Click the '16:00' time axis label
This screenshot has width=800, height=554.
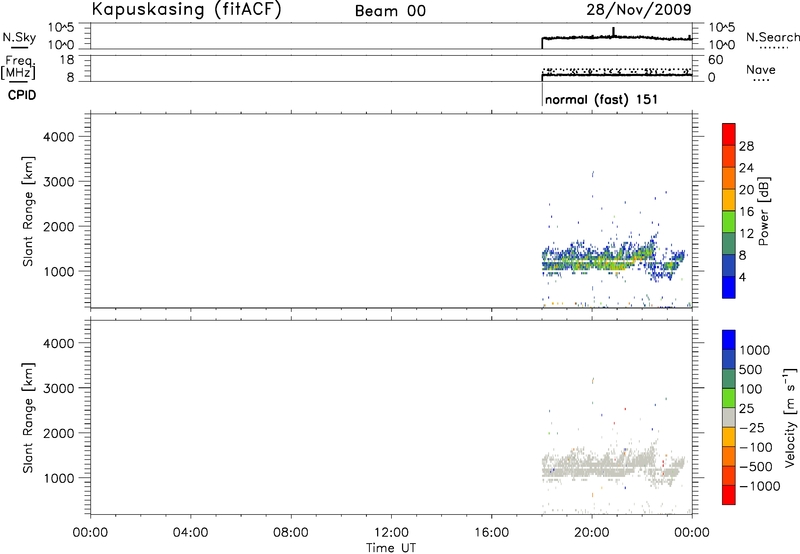point(491,533)
